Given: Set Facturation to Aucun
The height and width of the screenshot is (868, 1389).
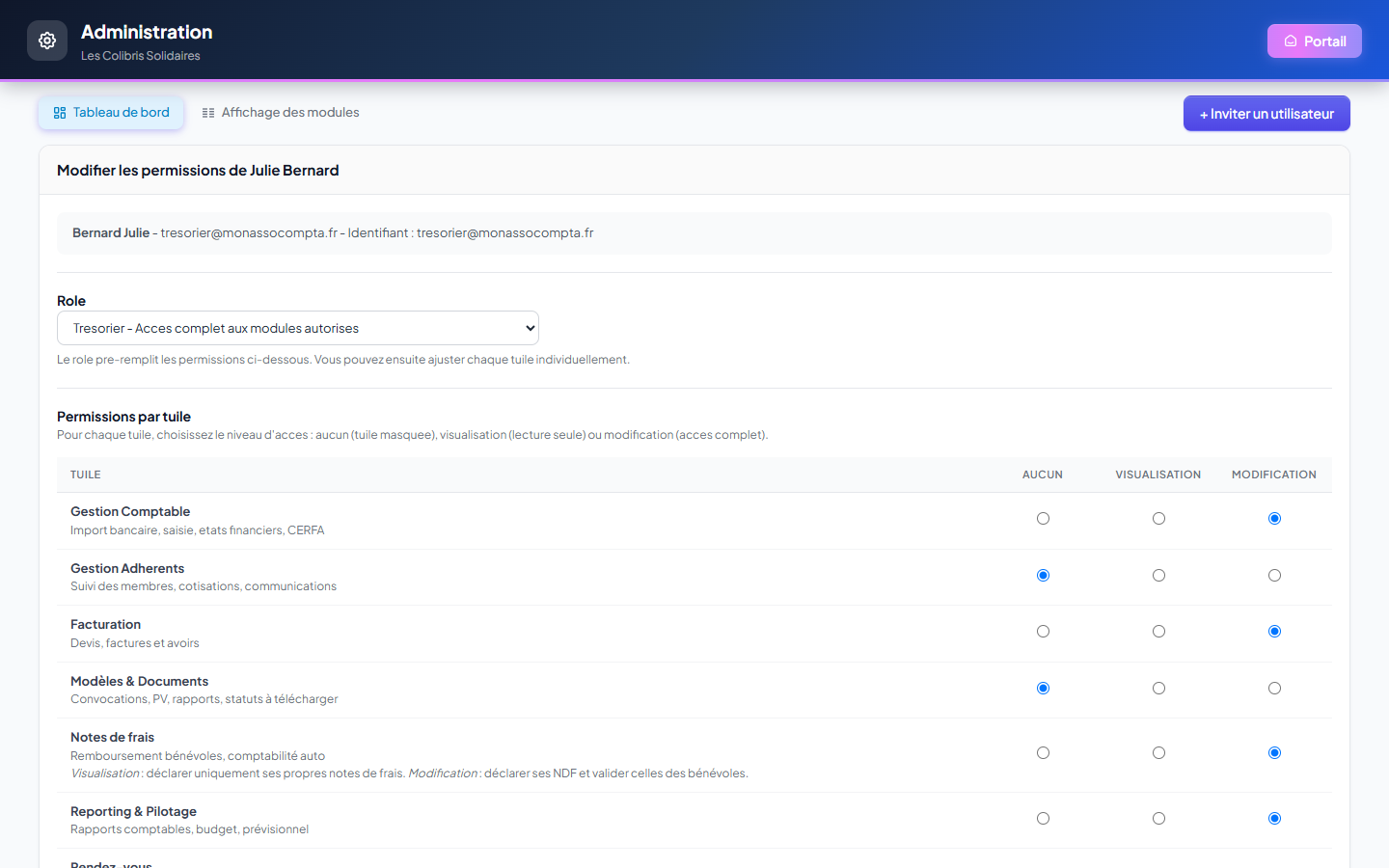Looking at the screenshot, I should (x=1043, y=632).
